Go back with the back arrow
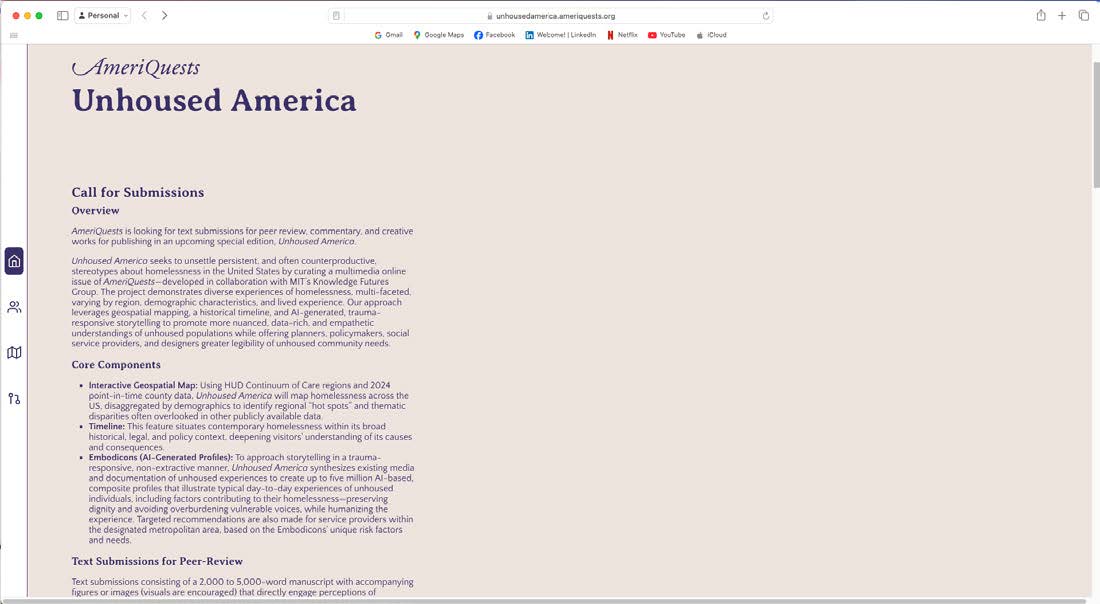This screenshot has width=1100, height=604. pyautogui.click(x=145, y=15)
